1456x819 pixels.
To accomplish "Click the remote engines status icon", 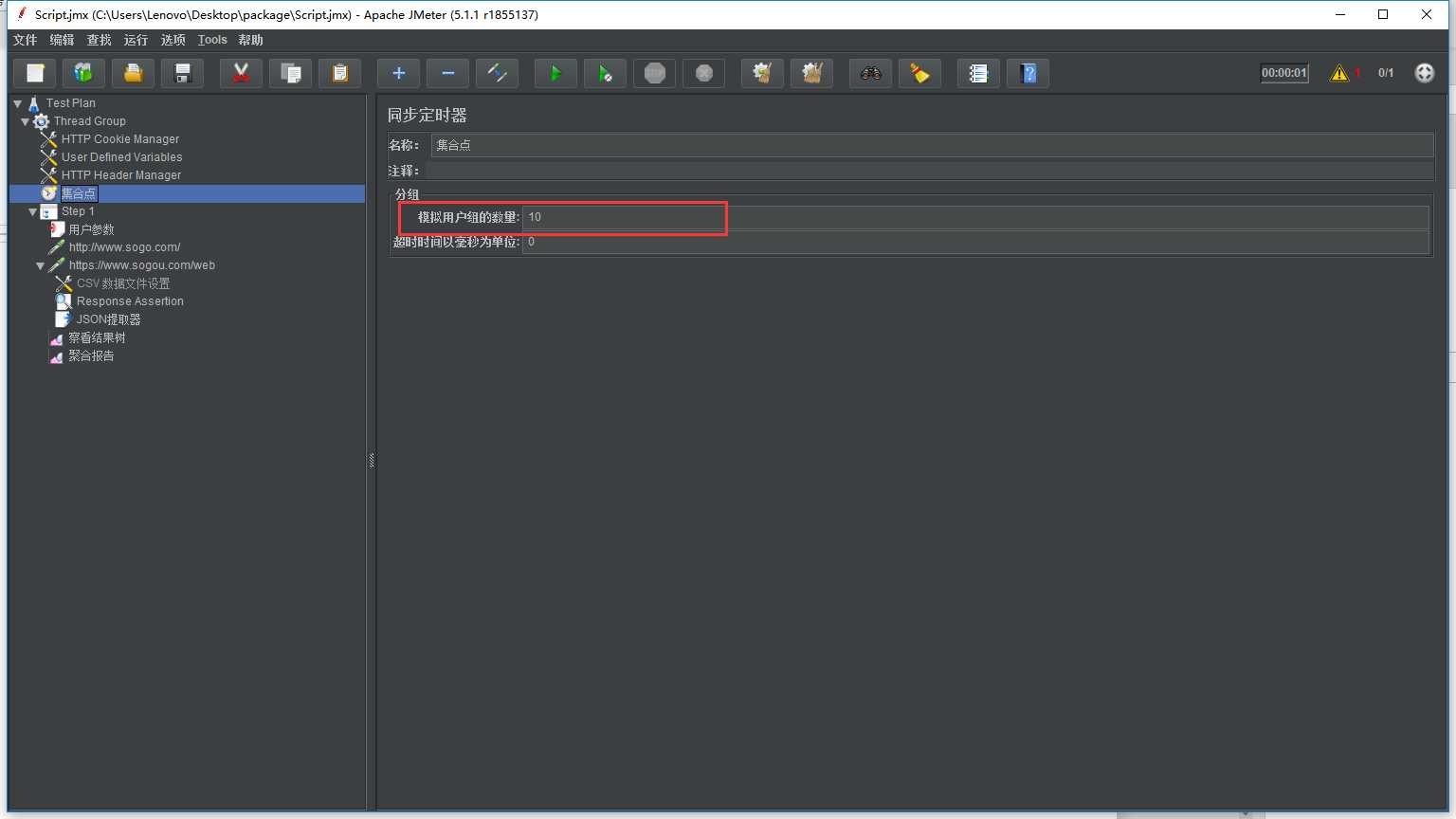I will click(x=1425, y=73).
